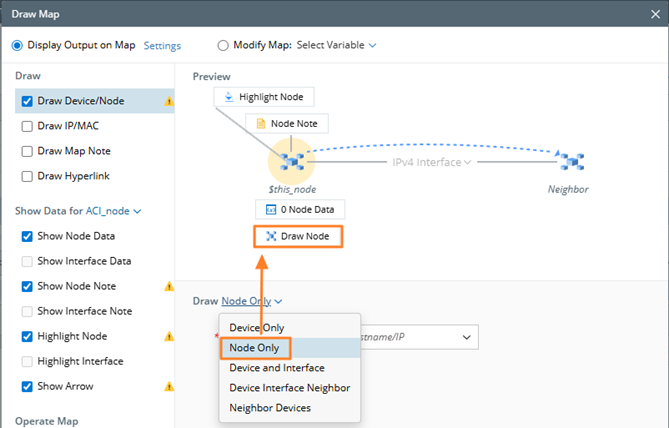Click the 0 Node Data icon
The width and height of the screenshot is (669, 428).
click(270, 210)
